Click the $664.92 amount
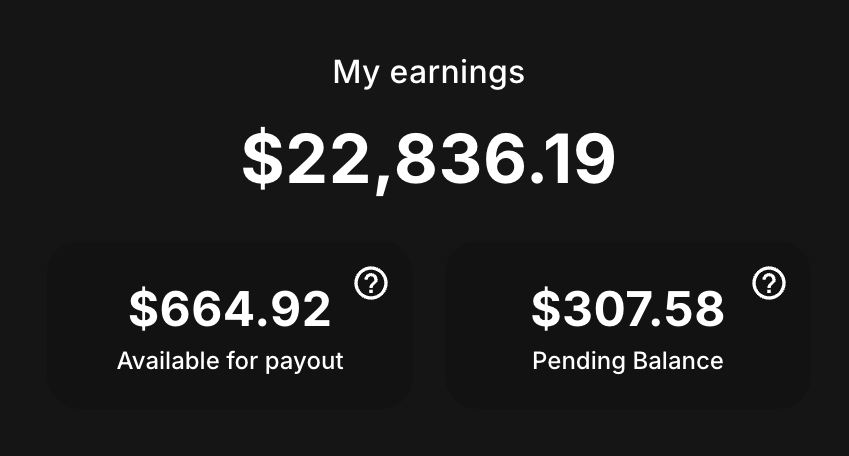This screenshot has width=849, height=456. pyautogui.click(x=230, y=309)
